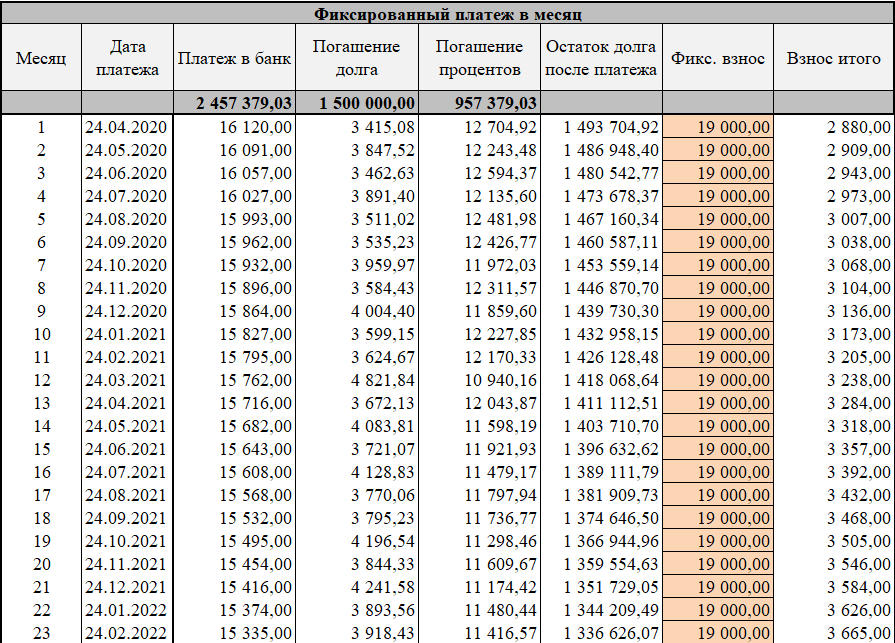
Task: Select payment cell 16 120,00
Action: [x=234, y=127]
